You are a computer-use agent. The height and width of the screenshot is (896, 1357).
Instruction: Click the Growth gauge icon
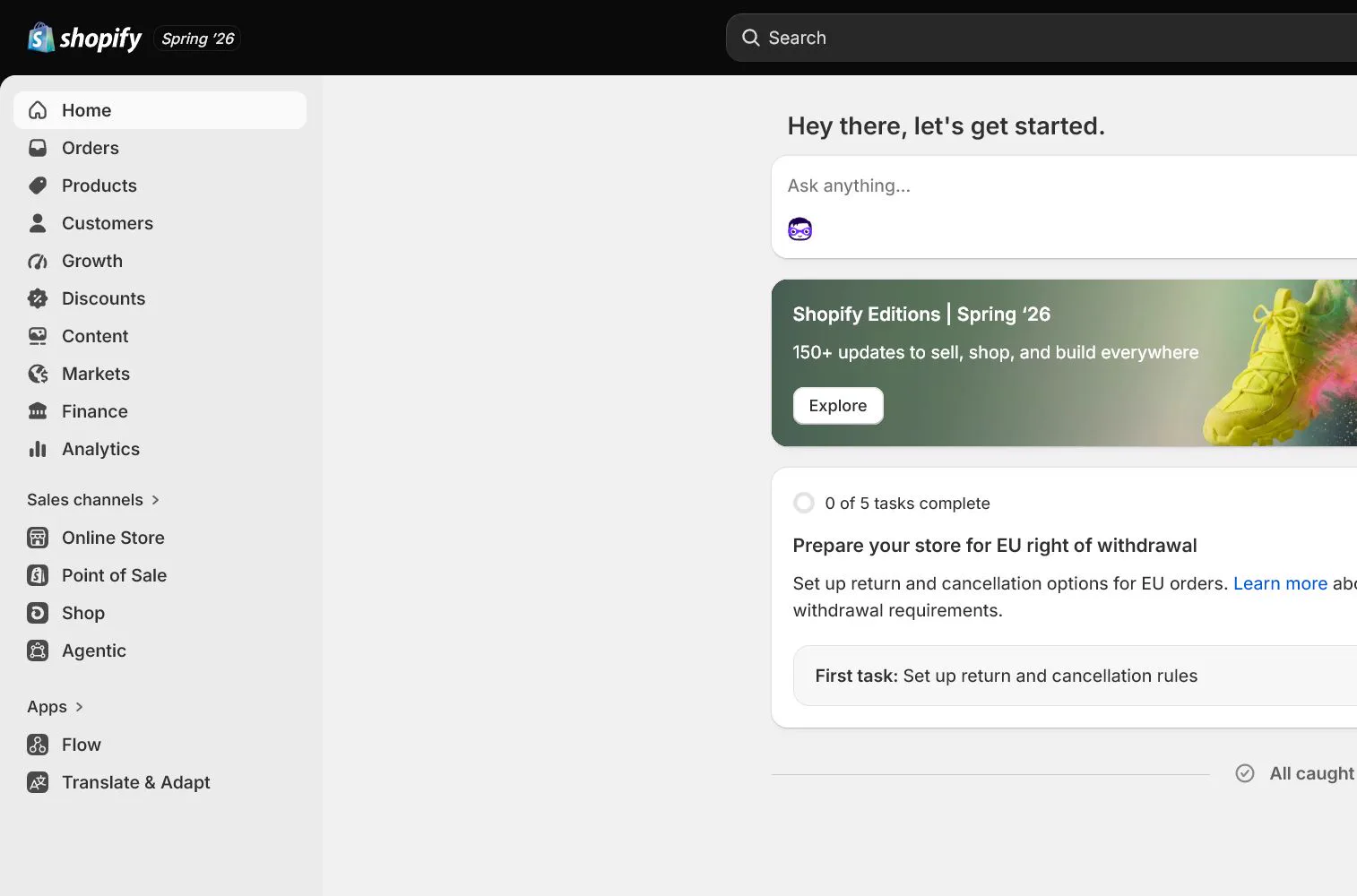(38, 261)
